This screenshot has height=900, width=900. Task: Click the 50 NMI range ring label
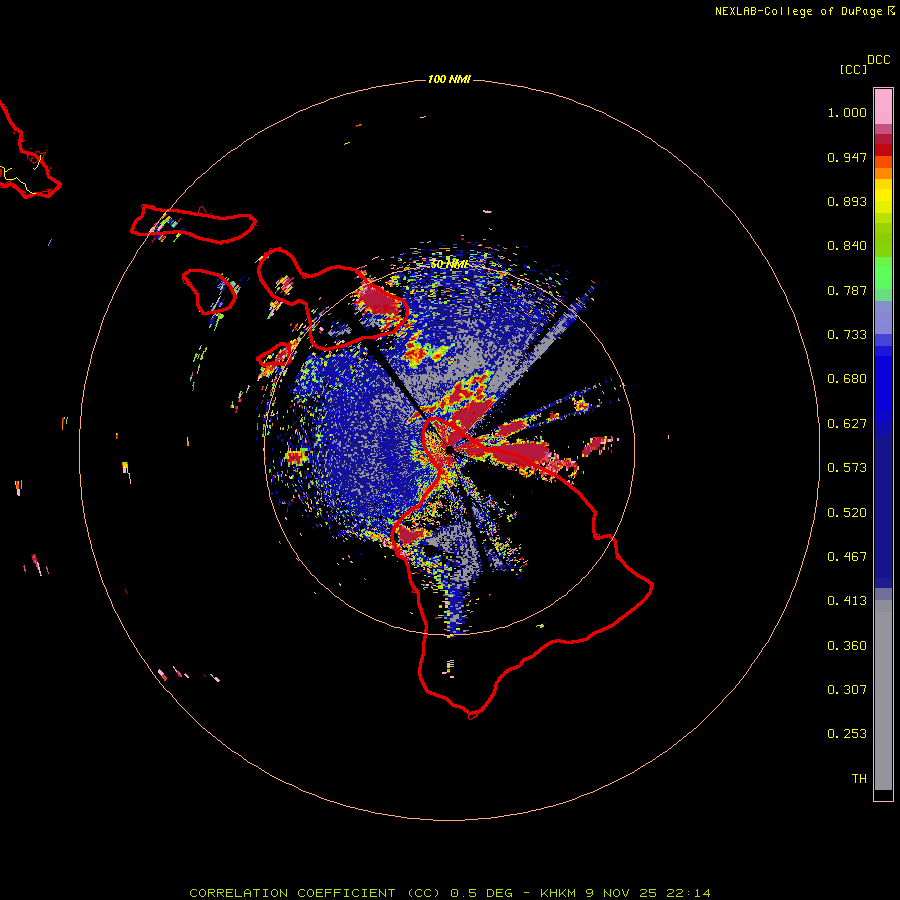click(x=449, y=264)
